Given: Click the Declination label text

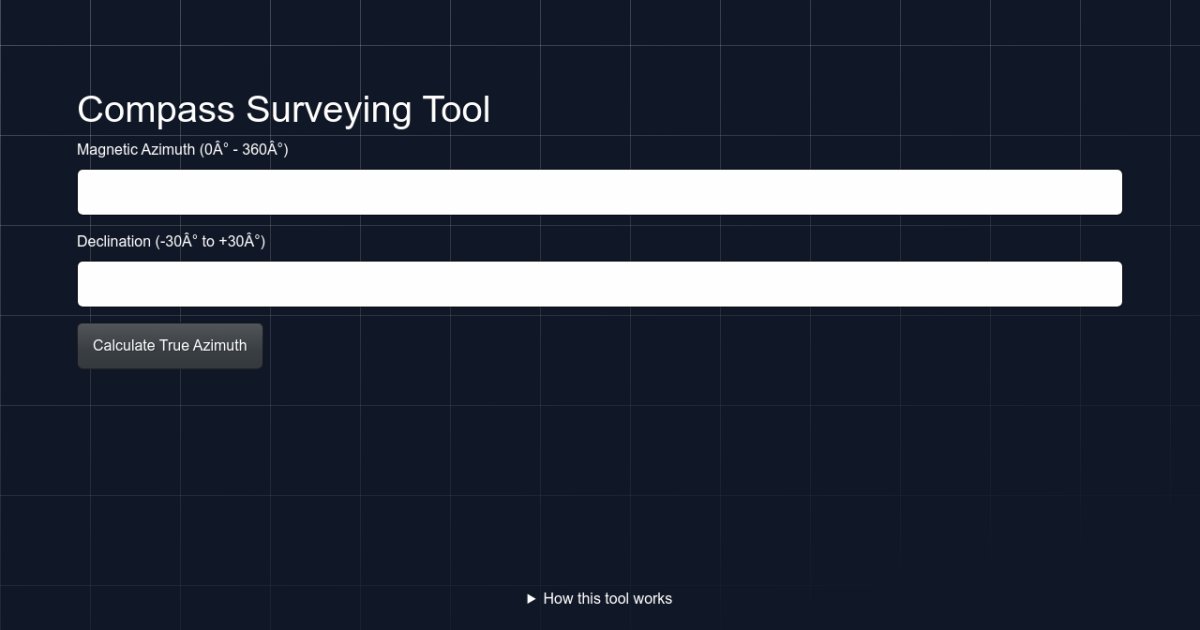Looking at the screenshot, I should [x=171, y=242].
